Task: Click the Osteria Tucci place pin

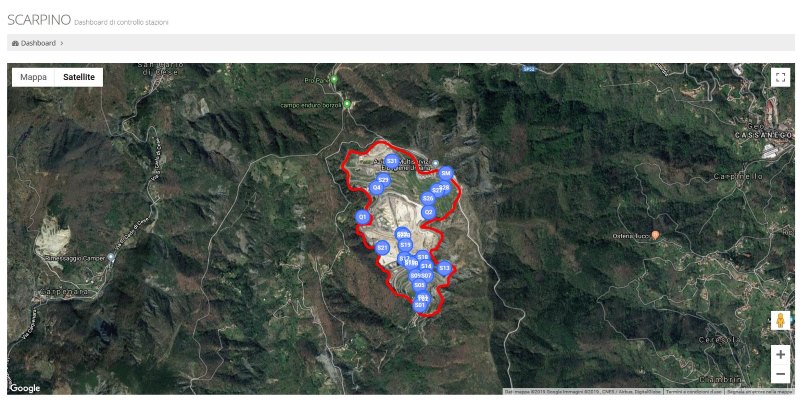Action: coord(656,235)
